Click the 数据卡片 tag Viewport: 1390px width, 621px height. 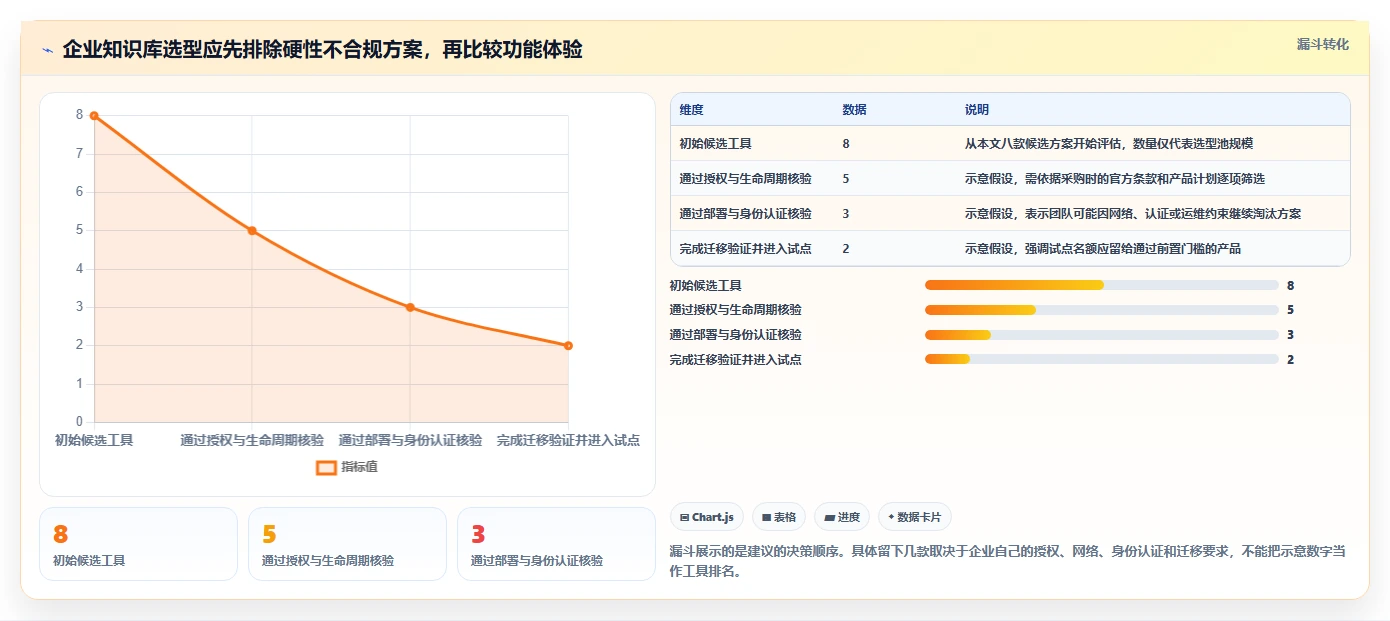[915, 517]
